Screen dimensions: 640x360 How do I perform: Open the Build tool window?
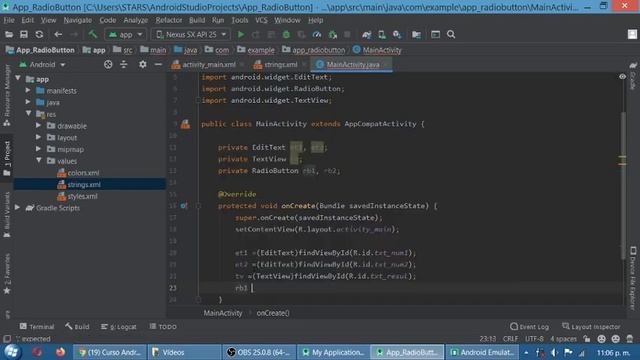[77, 327]
